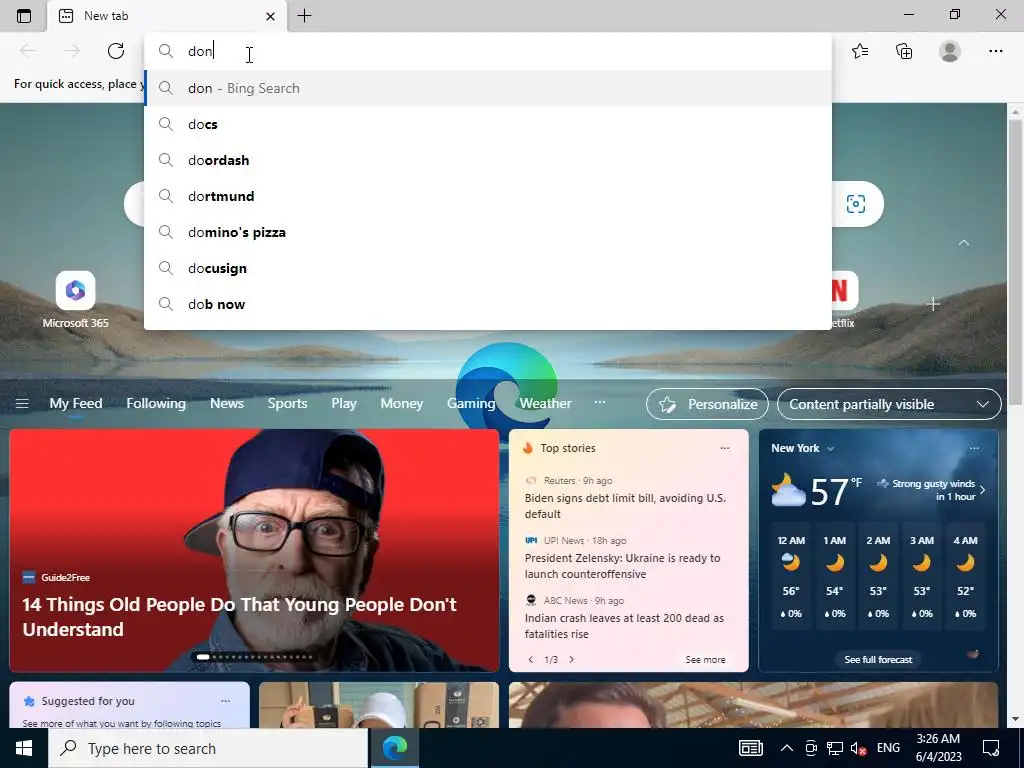This screenshot has width=1024, height=768.
Task: Expand 'Strong gusty winds' alert arrow
Action: pos(982,490)
